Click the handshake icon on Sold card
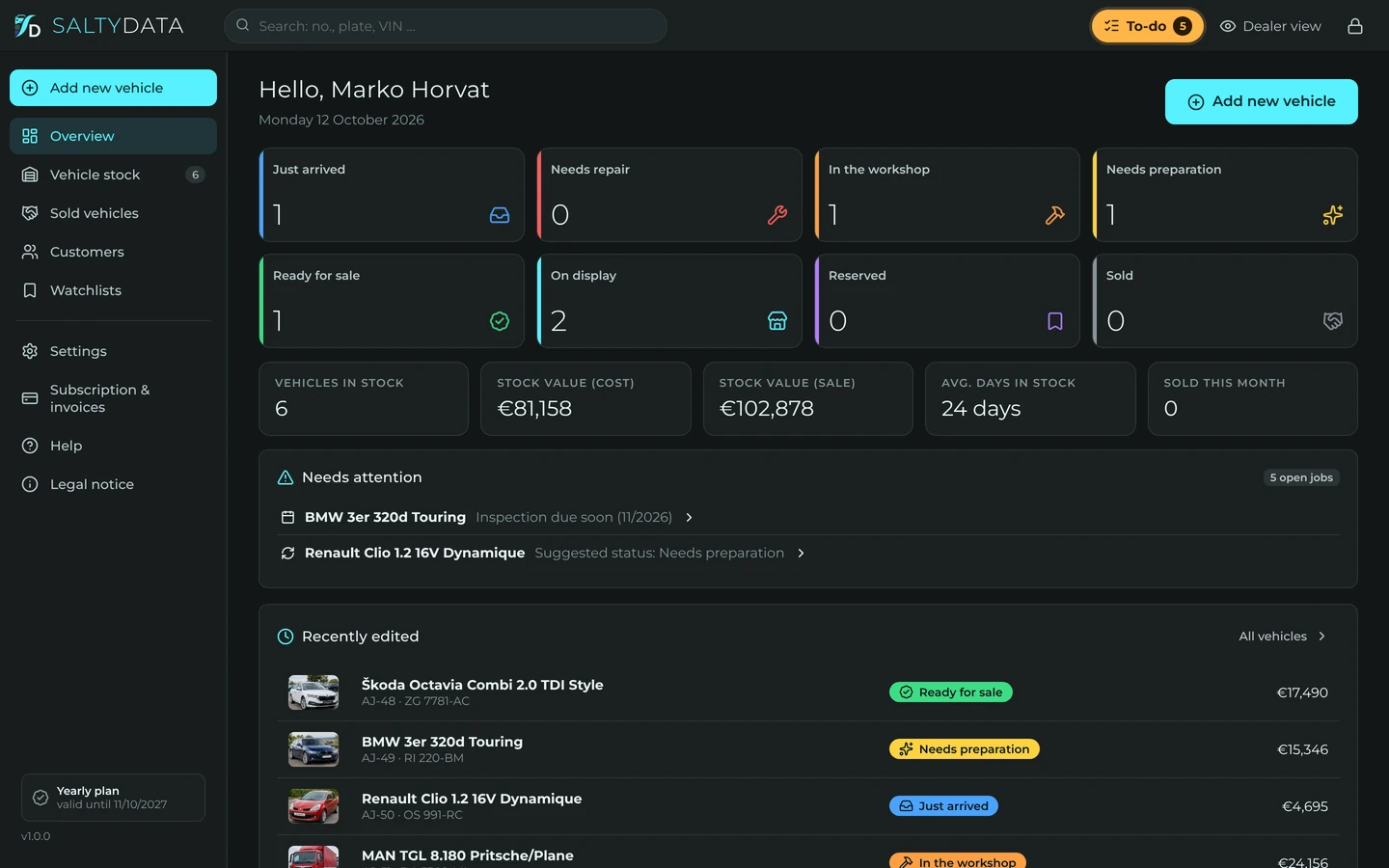This screenshot has height=868, width=1389. pos(1333,321)
